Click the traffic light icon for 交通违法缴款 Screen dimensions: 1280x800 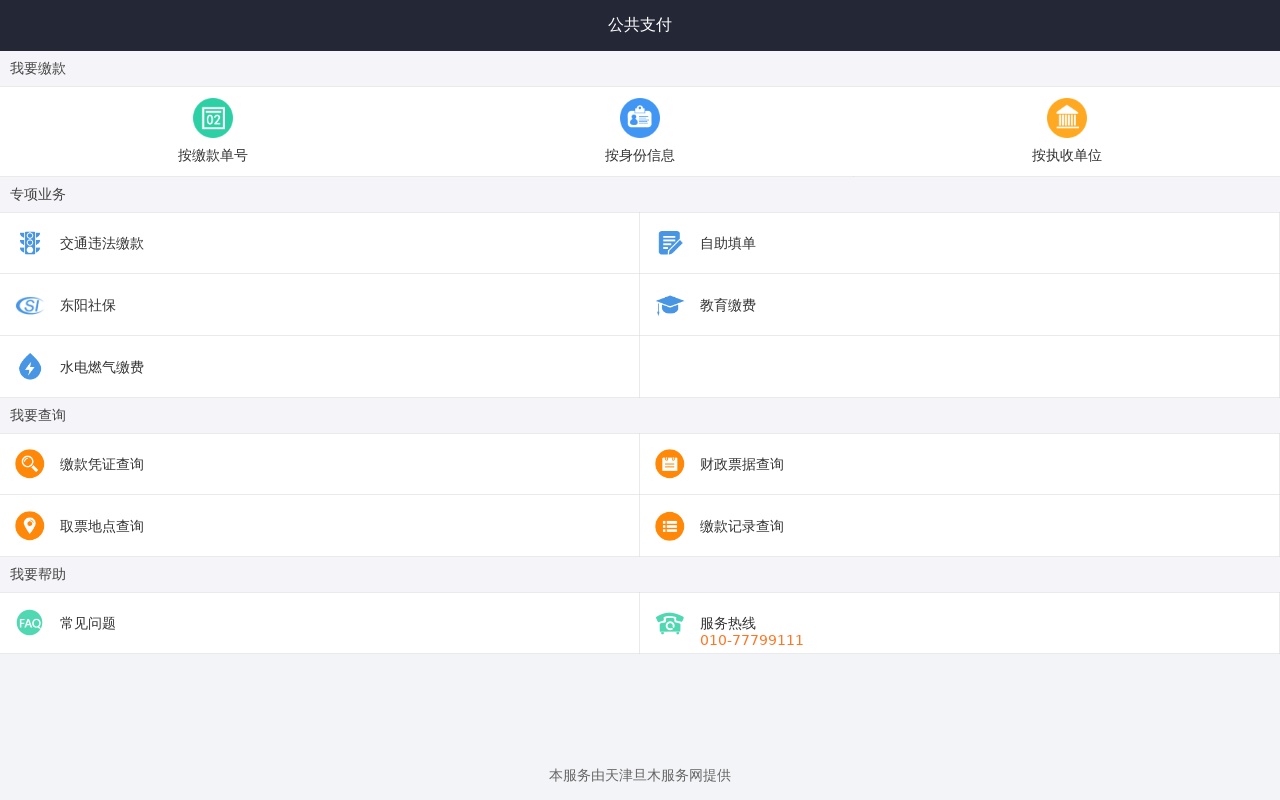(x=30, y=243)
